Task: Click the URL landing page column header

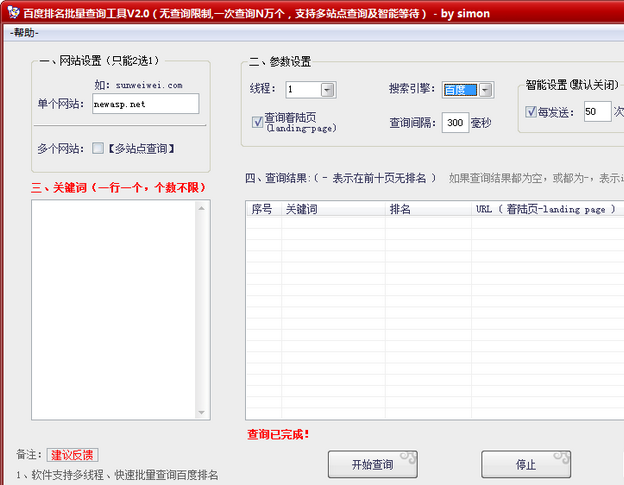Action: 545,209
